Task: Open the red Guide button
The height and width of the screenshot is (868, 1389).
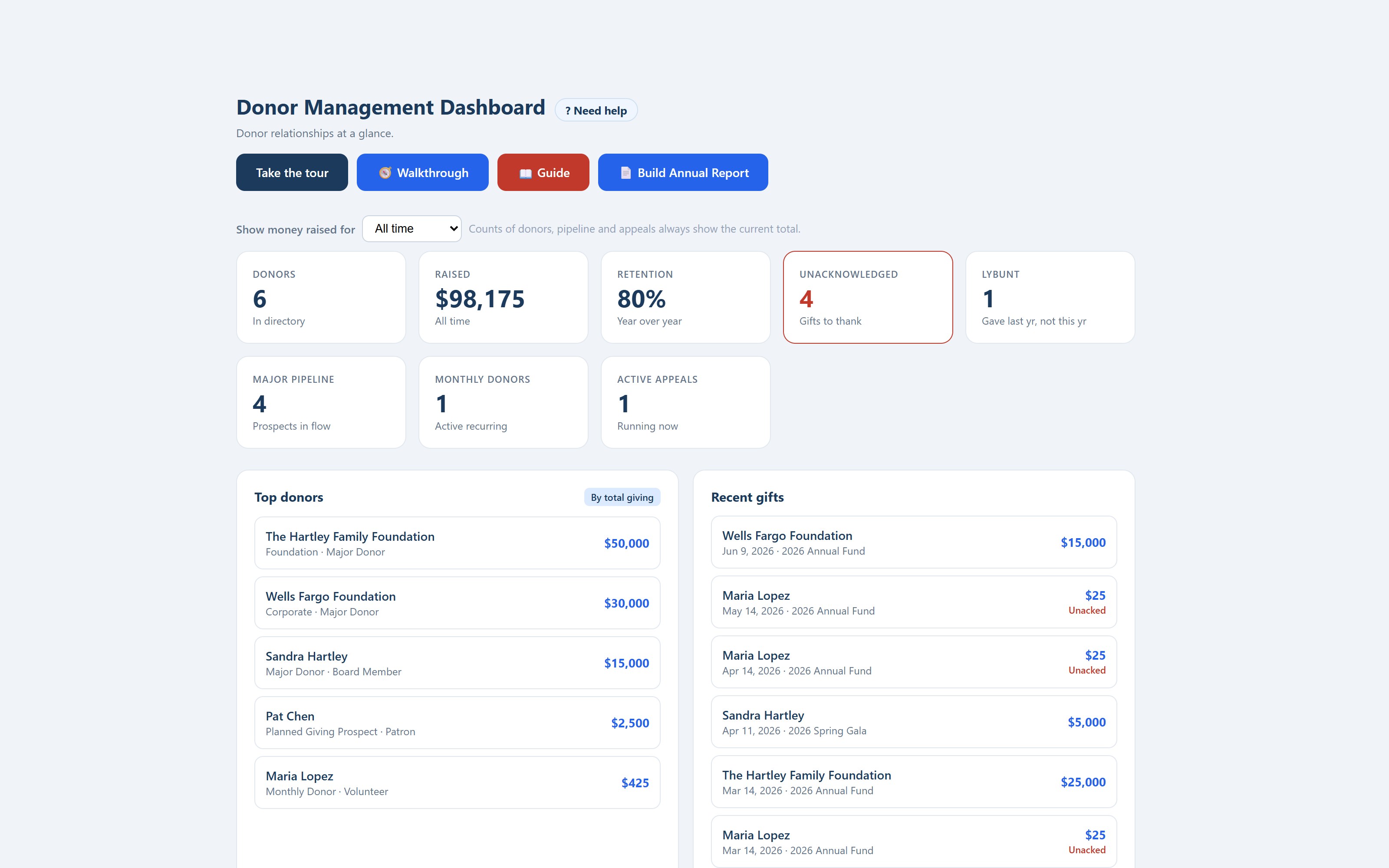Action: coord(543,172)
